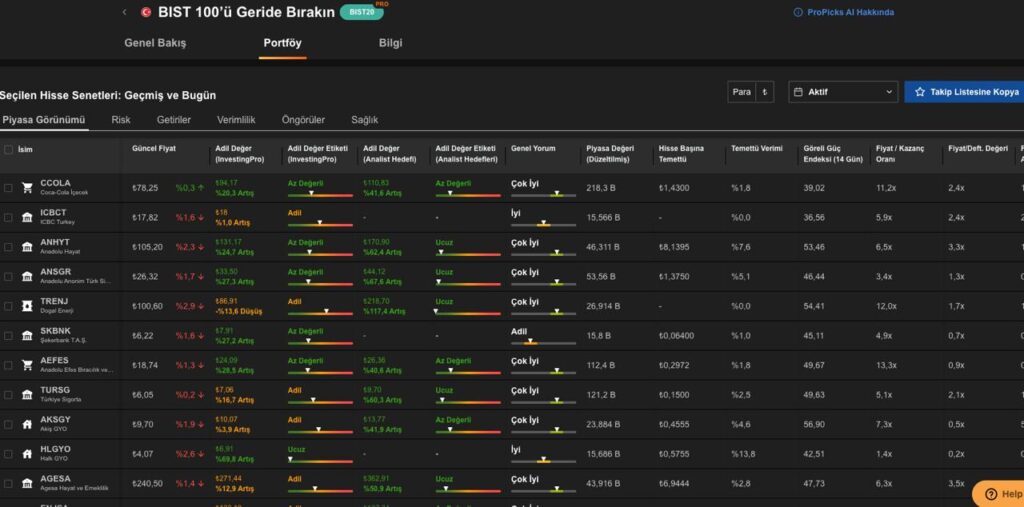Open the Verimlilik sub-tab
The width and height of the screenshot is (1024, 507).
point(236,120)
